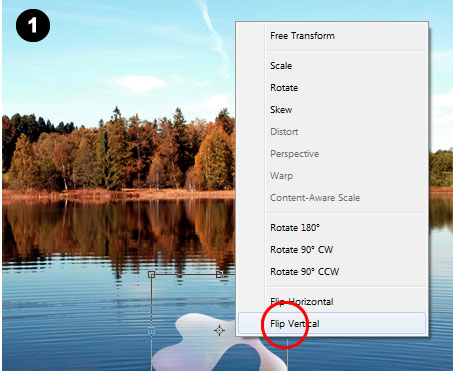Click the black step number 1 badge
The image size is (453, 371).
click(33, 26)
